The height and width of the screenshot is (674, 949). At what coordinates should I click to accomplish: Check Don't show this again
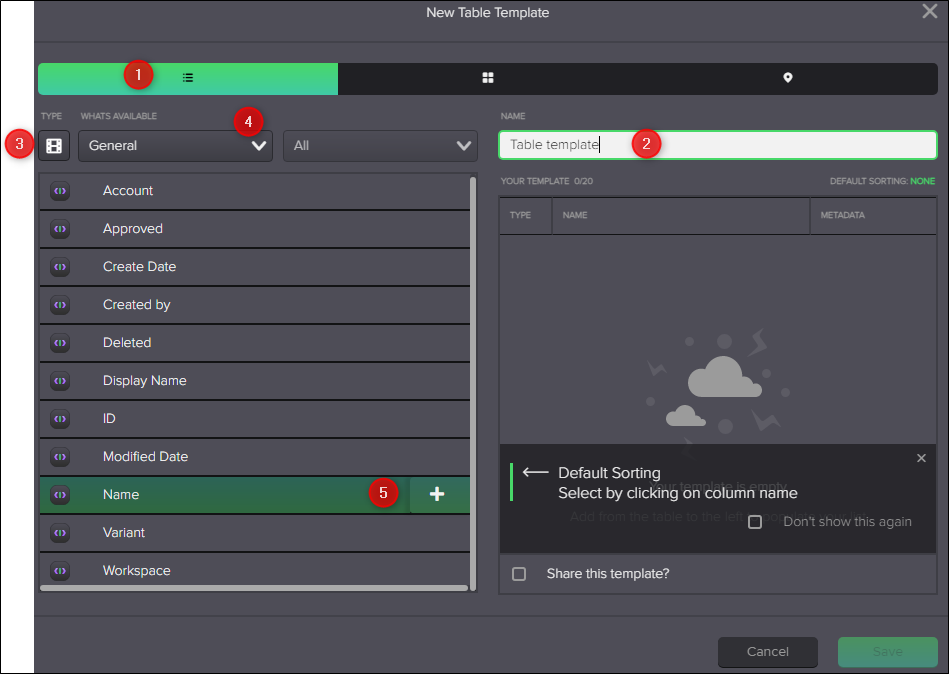[755, 521]
